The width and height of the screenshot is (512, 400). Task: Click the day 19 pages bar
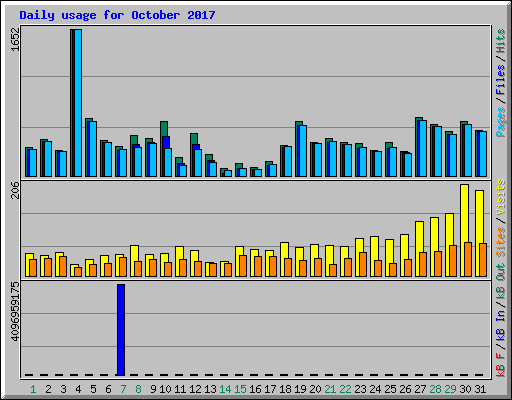point(303,151)
